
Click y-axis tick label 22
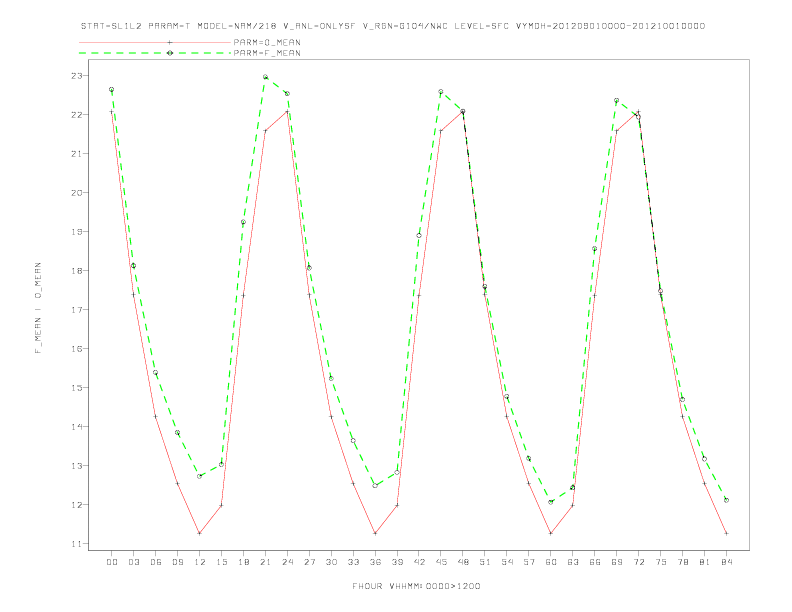(76, 115)
